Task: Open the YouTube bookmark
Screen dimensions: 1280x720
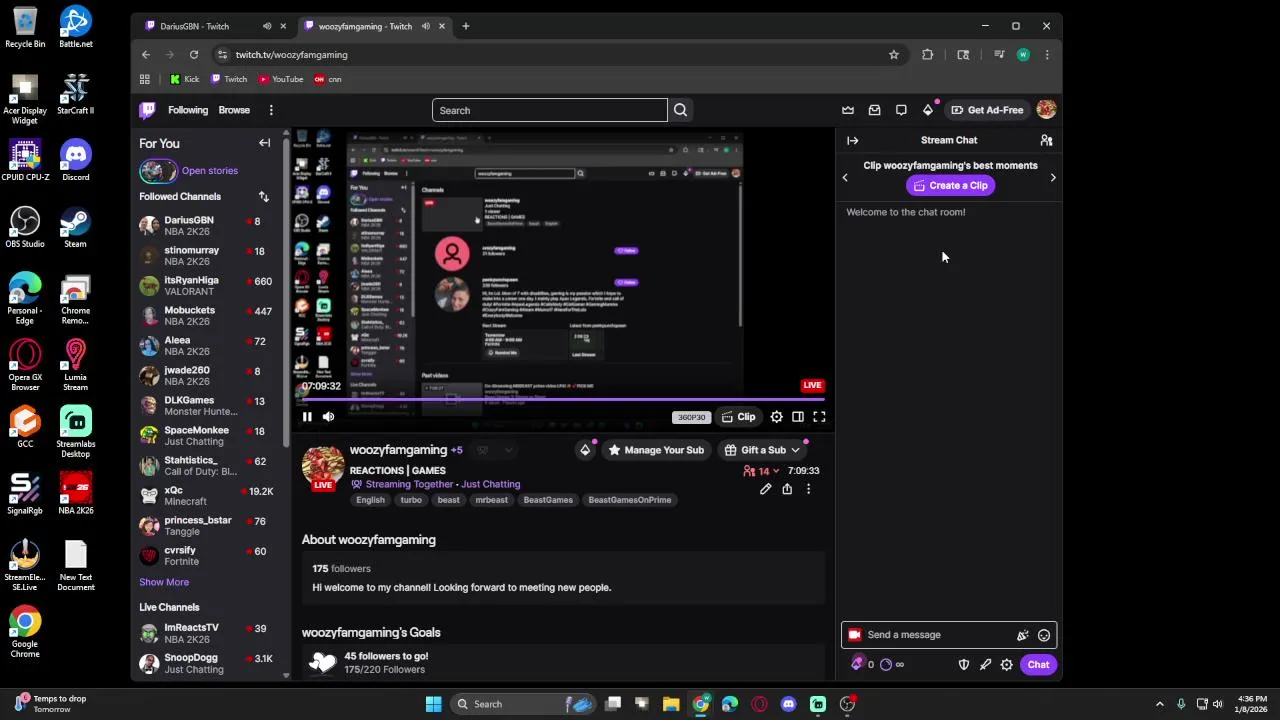Action: tap(281, 79)
